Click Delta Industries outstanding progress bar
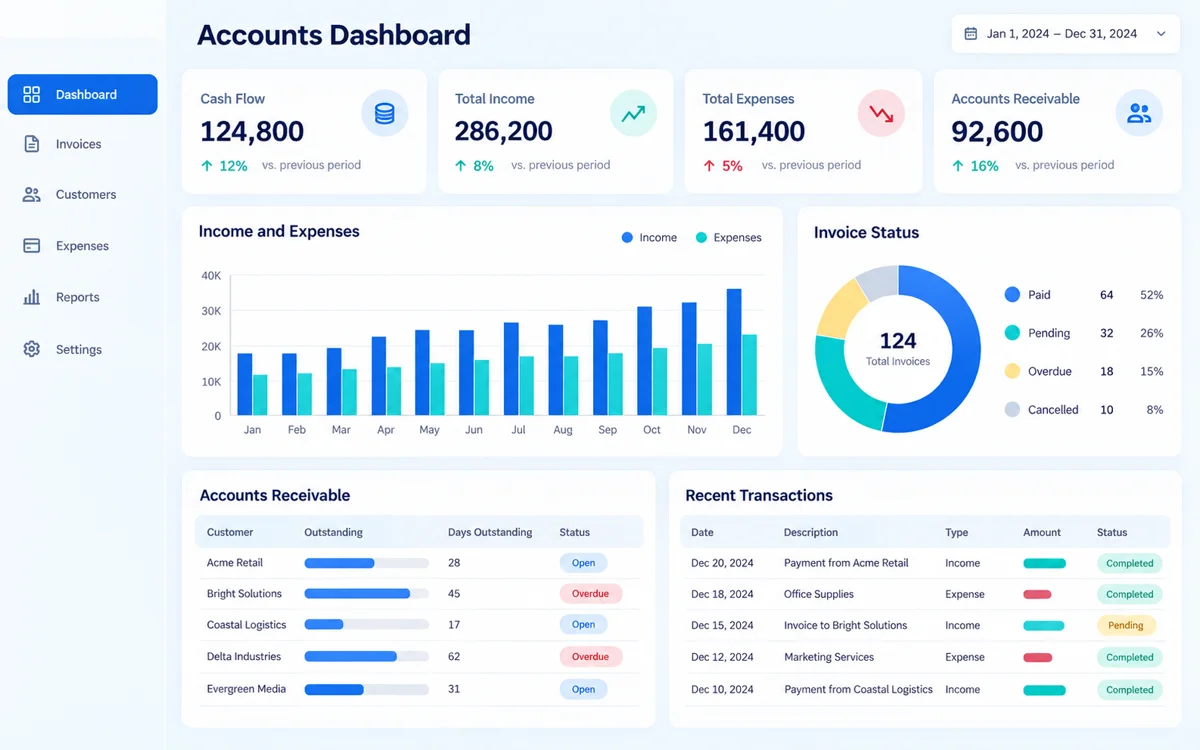This screenshot has height=750, width=1200. 366,657
